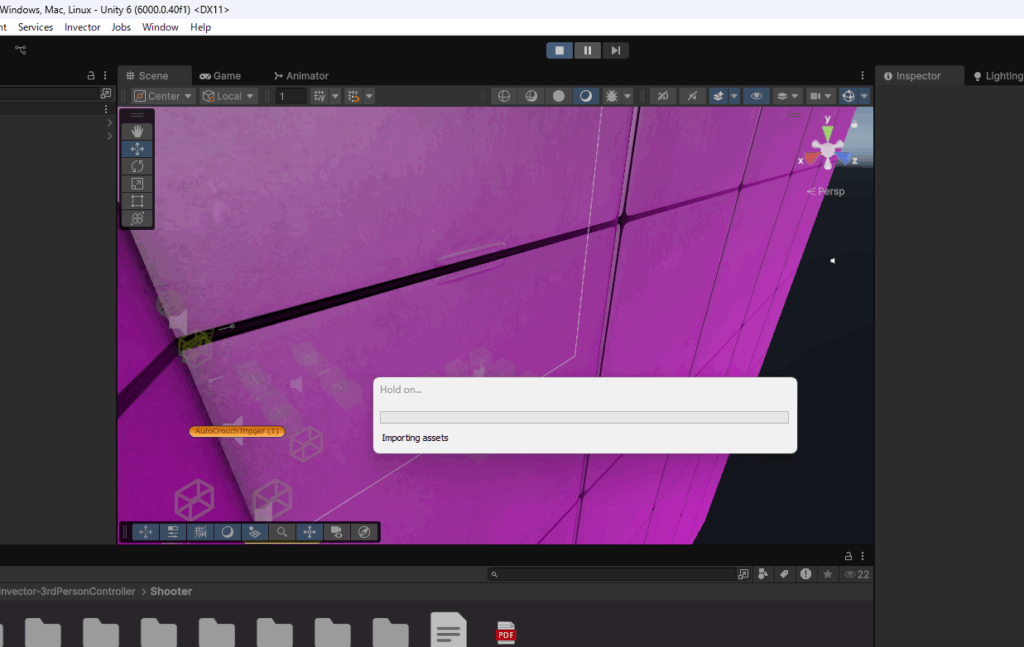This screenshot has width=1024, height=647.
Task: Expand the Gizmos dropdown arrow
Action: (x=864, y=96)
